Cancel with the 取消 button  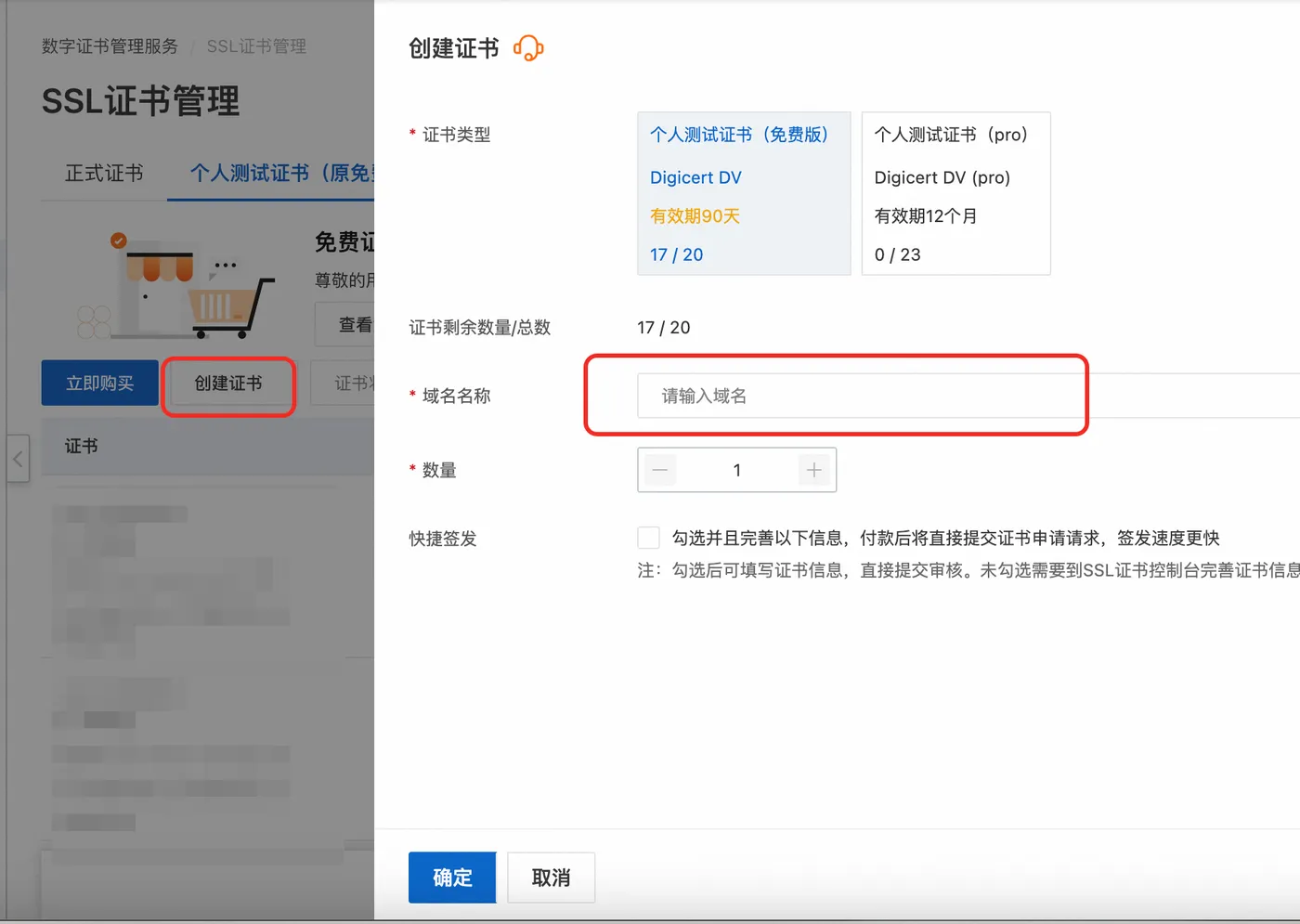point(551,878)
